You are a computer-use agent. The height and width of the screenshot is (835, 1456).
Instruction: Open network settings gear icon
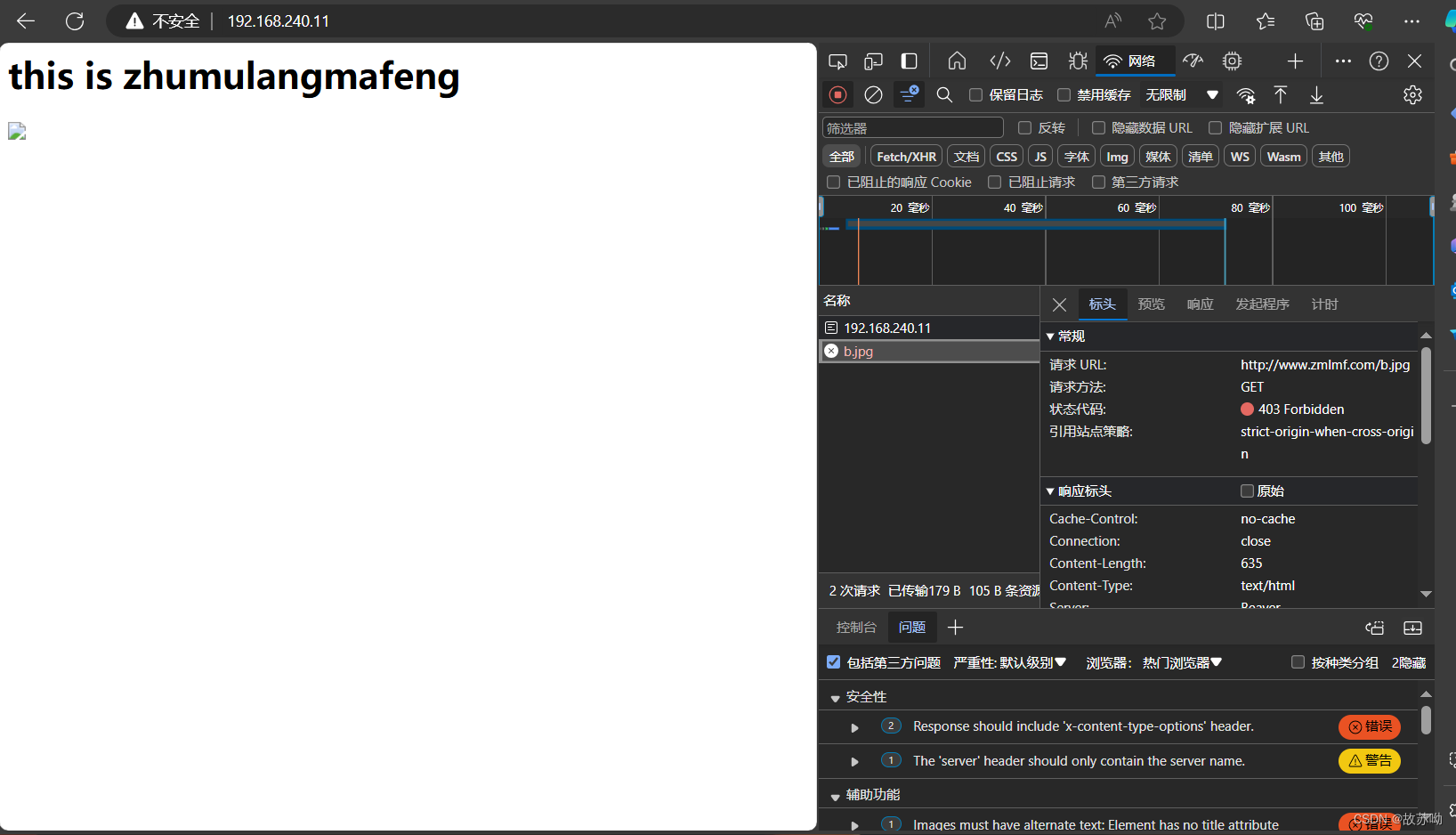coord(1412,94)
